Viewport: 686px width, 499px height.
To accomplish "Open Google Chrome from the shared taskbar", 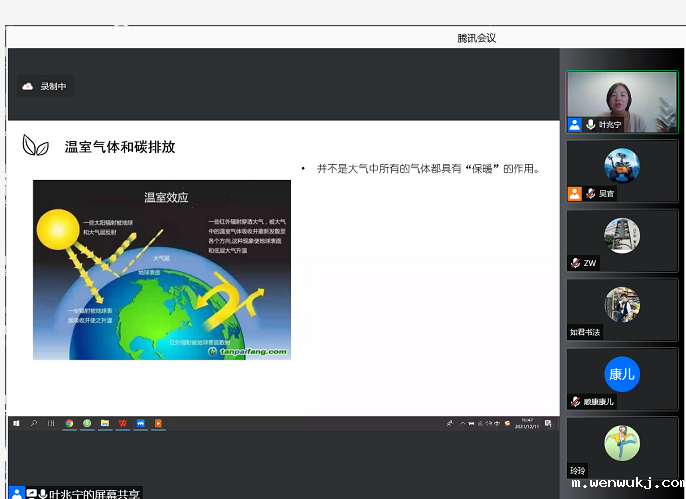I will 69,423.
